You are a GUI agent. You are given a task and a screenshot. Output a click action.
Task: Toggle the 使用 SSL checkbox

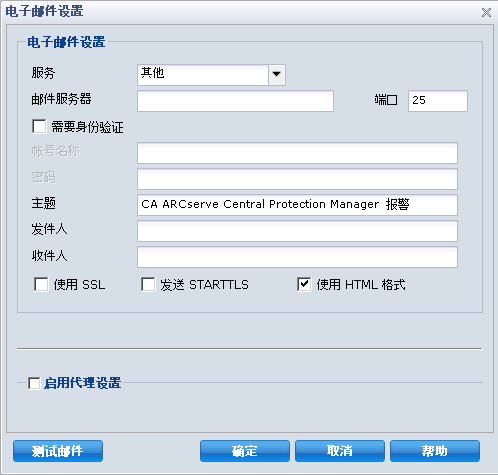[41, 285]
